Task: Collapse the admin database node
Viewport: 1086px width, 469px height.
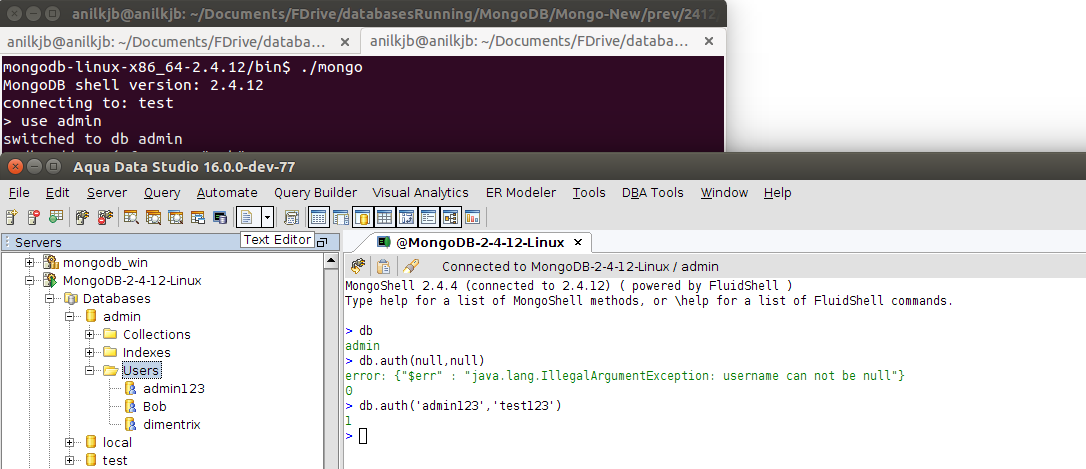Action: [70, 317]
